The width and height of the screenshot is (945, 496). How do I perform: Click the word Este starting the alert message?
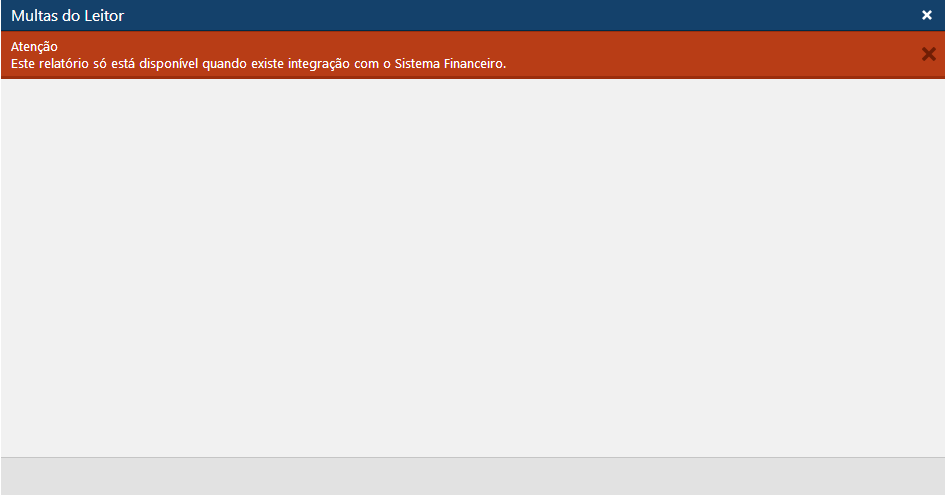[x=23, y=63]
